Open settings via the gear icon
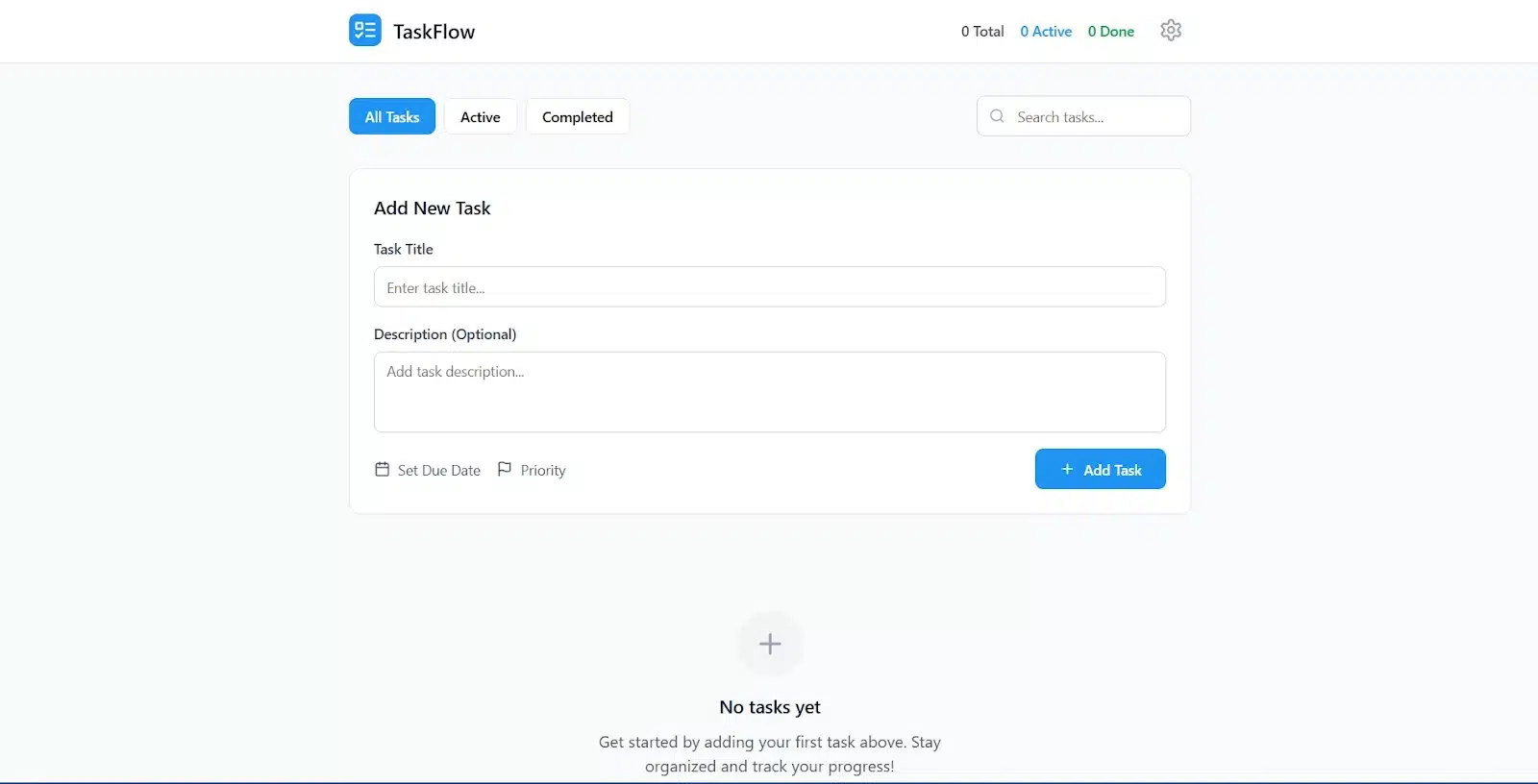The height and width of the screenshot is (784, 1538). point(1170,31)
